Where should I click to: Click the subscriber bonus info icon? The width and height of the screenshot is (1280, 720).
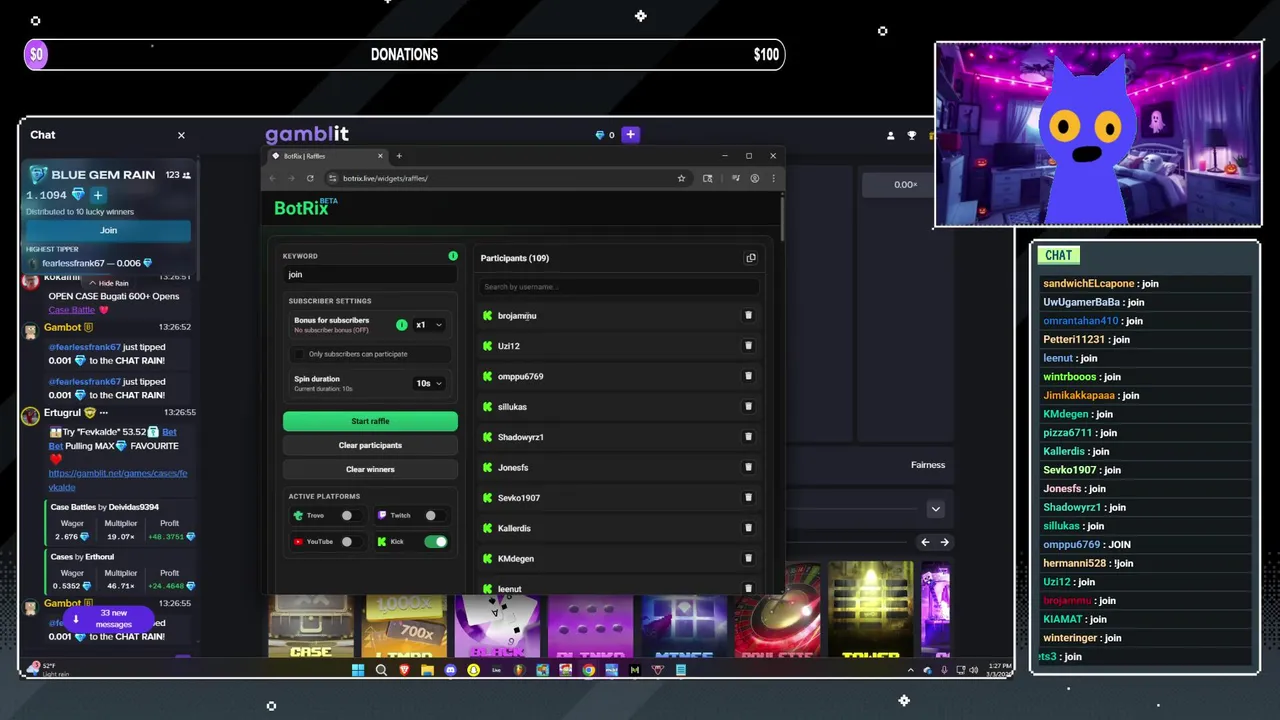[401, 325]
